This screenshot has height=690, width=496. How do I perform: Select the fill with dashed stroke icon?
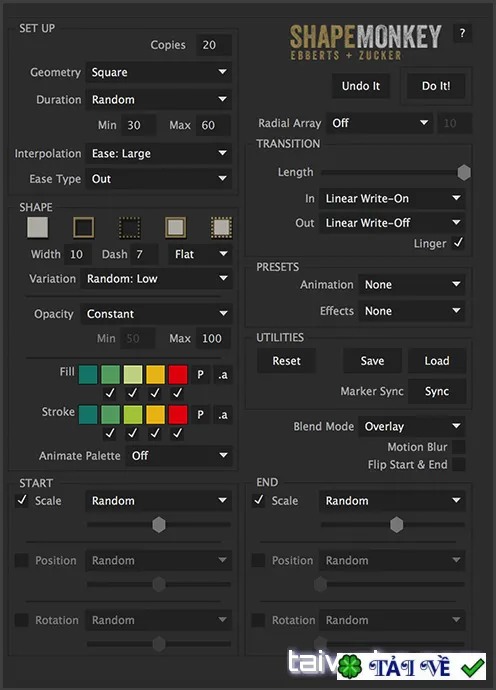point(221,228)
